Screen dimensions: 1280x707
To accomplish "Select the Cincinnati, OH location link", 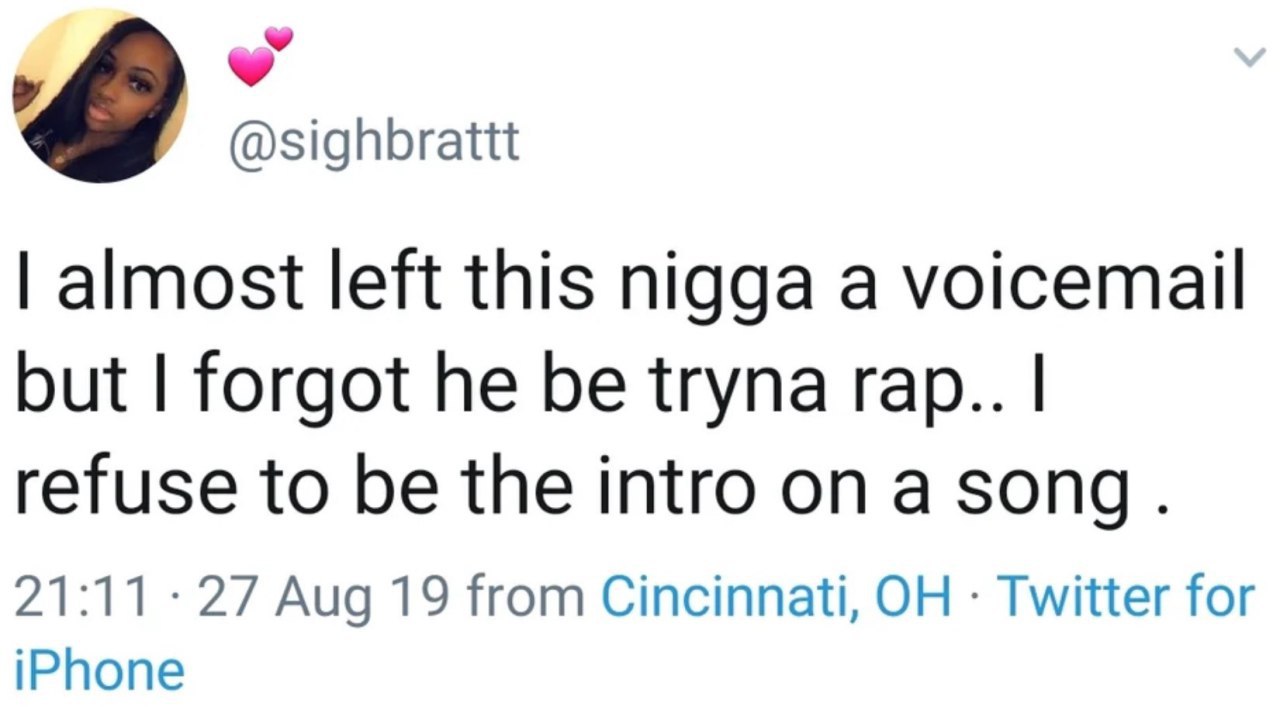I will tap(776, 598).
